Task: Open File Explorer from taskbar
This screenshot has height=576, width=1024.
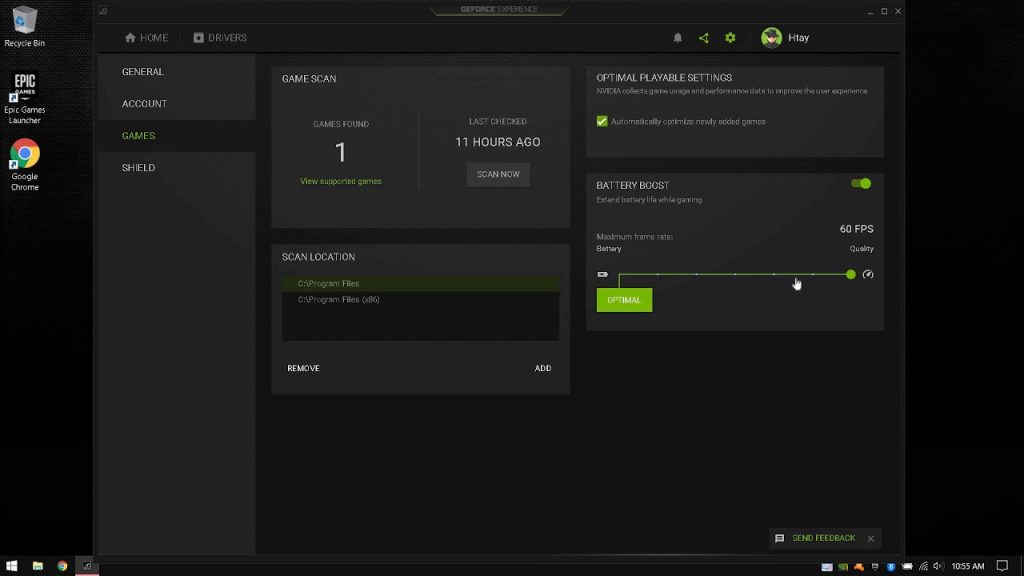Action: (x=37, y=566)
